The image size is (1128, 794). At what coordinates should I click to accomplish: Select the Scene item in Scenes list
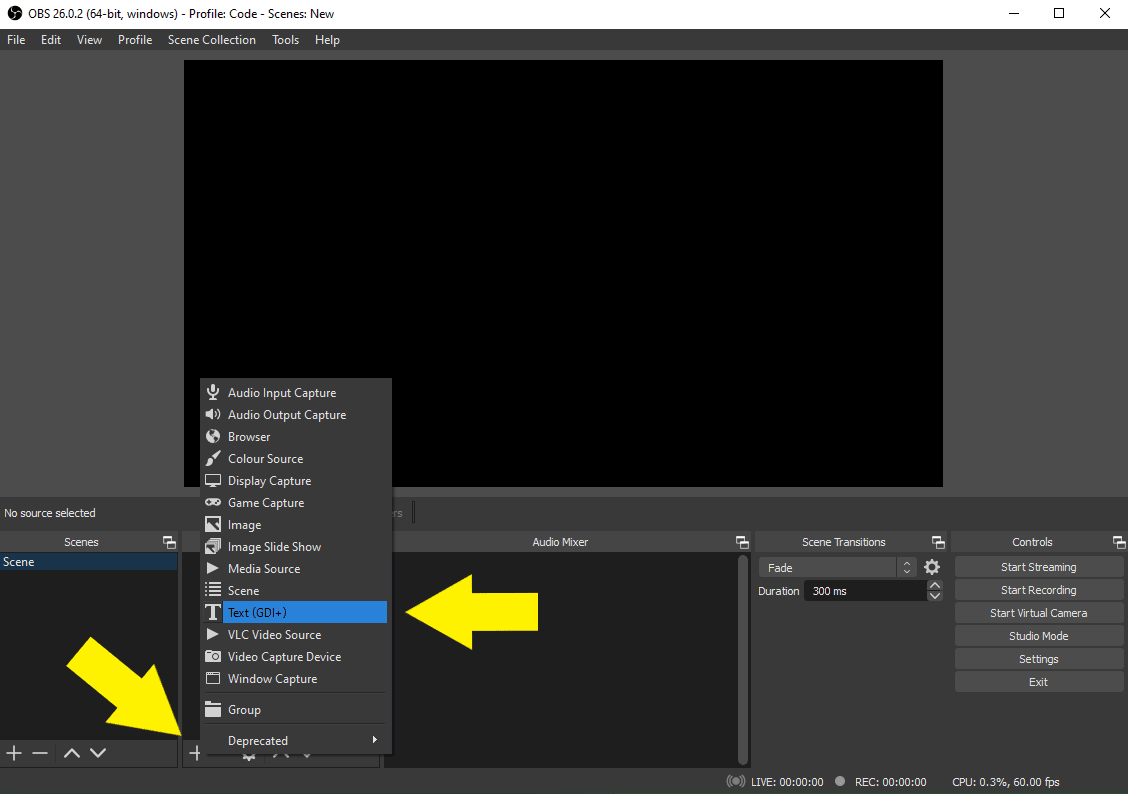(88, 562)
